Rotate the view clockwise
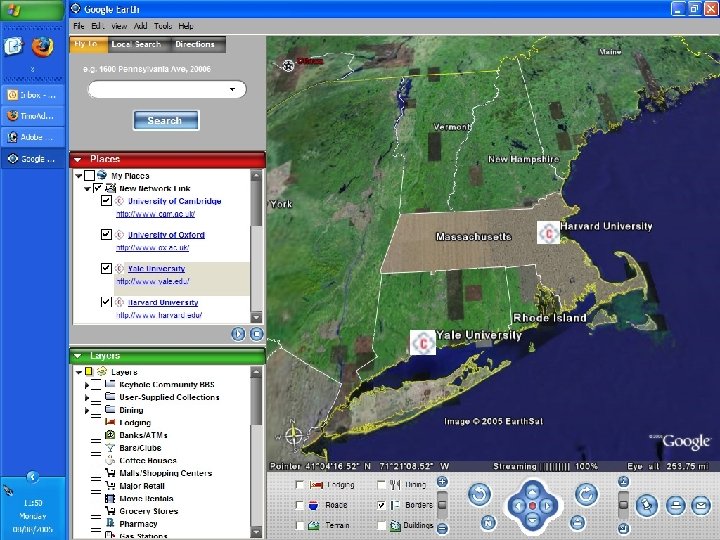This screenshot has width=720, height=540. (586, 494)
